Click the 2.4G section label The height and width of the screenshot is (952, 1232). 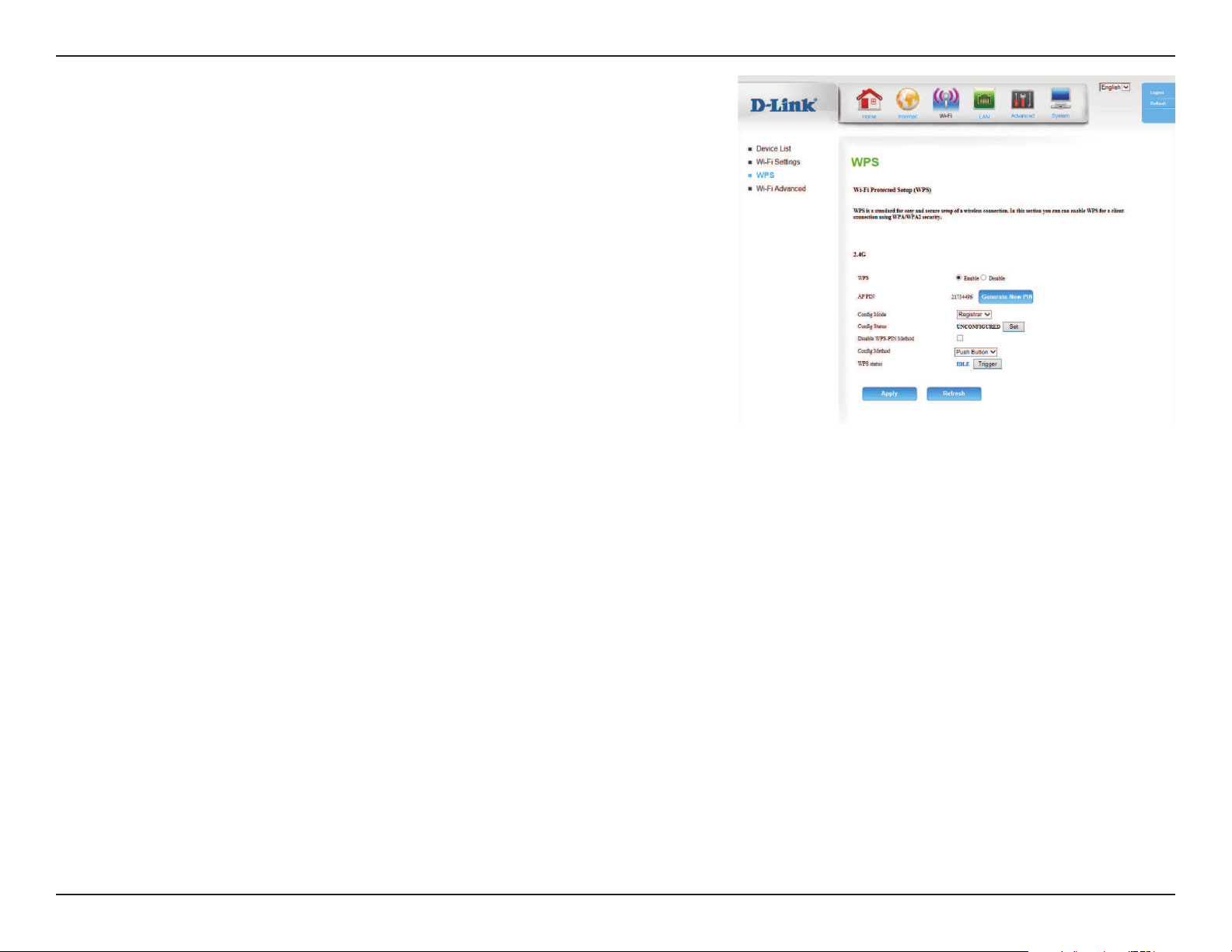coord(860,254)
